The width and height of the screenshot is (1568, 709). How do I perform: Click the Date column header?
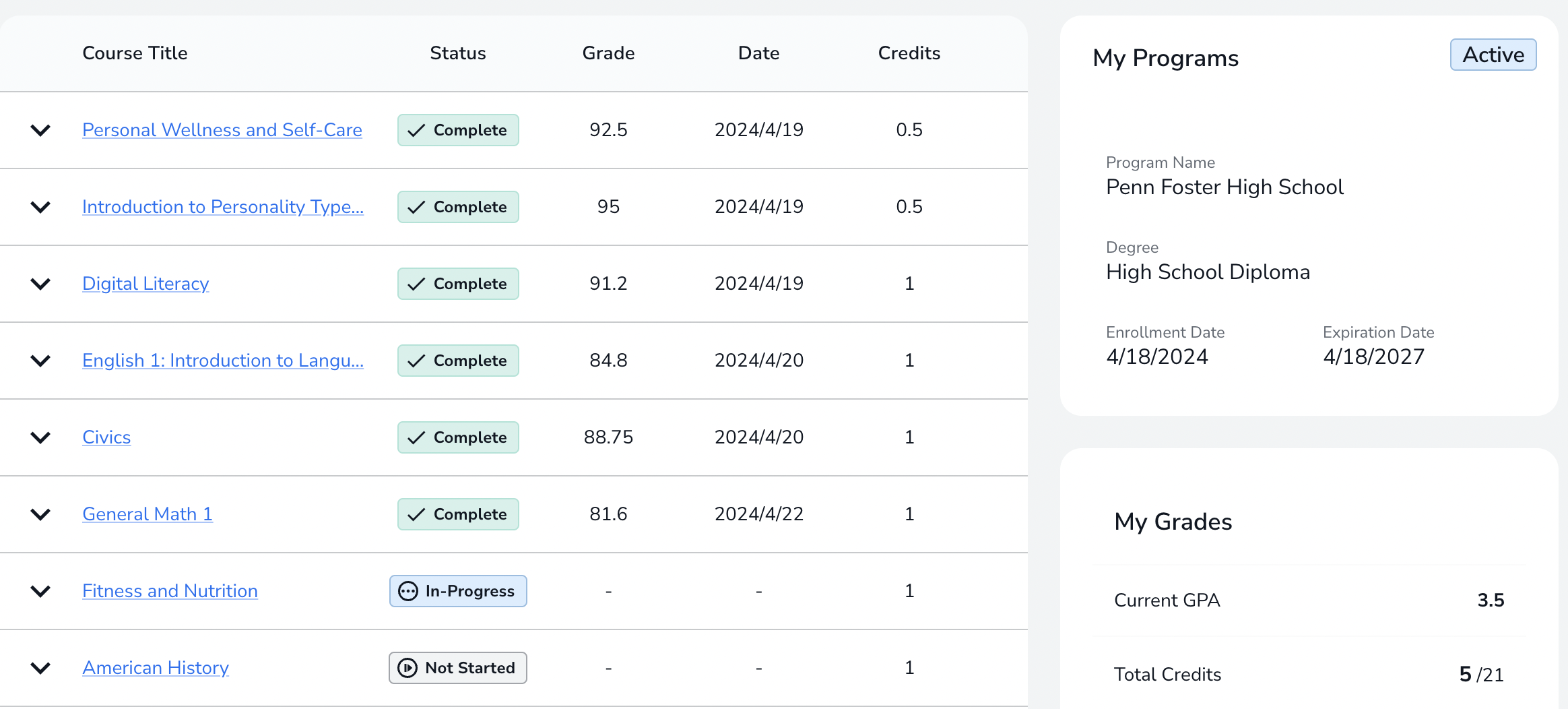tap(758, 53)
